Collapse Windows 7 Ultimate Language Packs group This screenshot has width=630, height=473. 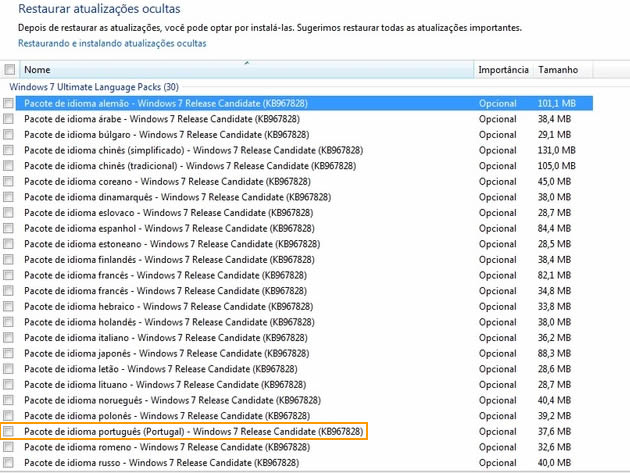(x=94, y=87)
